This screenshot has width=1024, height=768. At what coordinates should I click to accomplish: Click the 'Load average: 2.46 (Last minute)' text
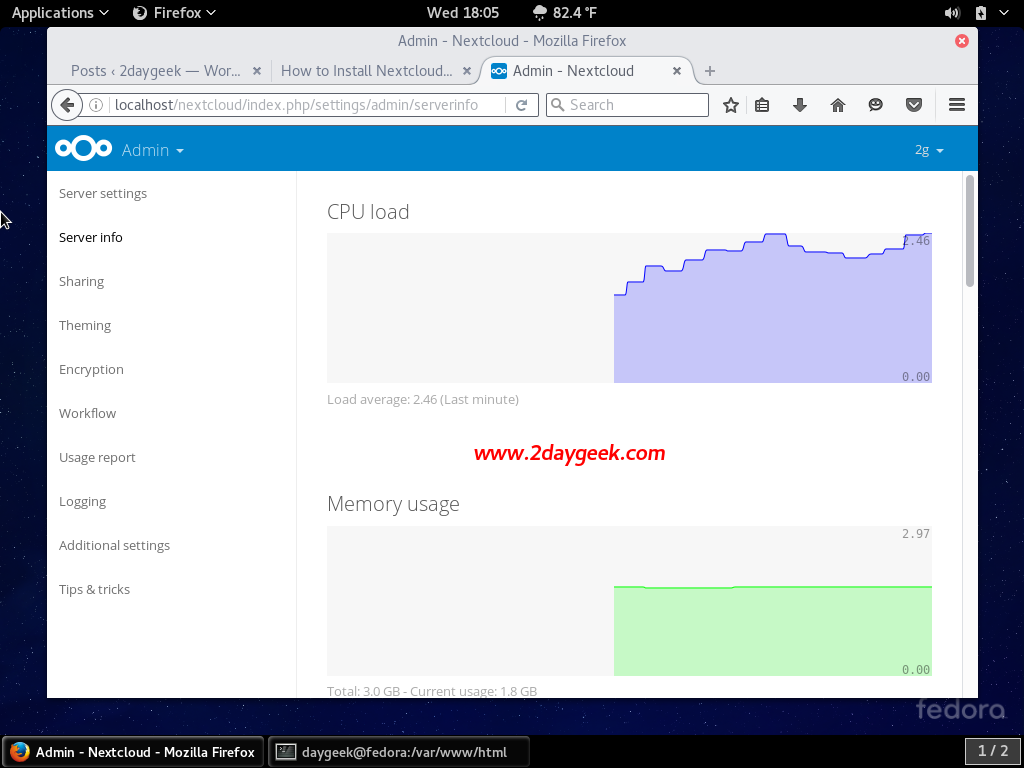click(x=423, y=400)
